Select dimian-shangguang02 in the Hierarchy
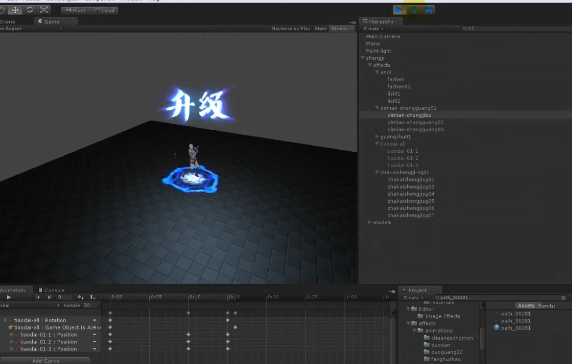This screenshot has height=364, width=572. (x=416, y=123)
